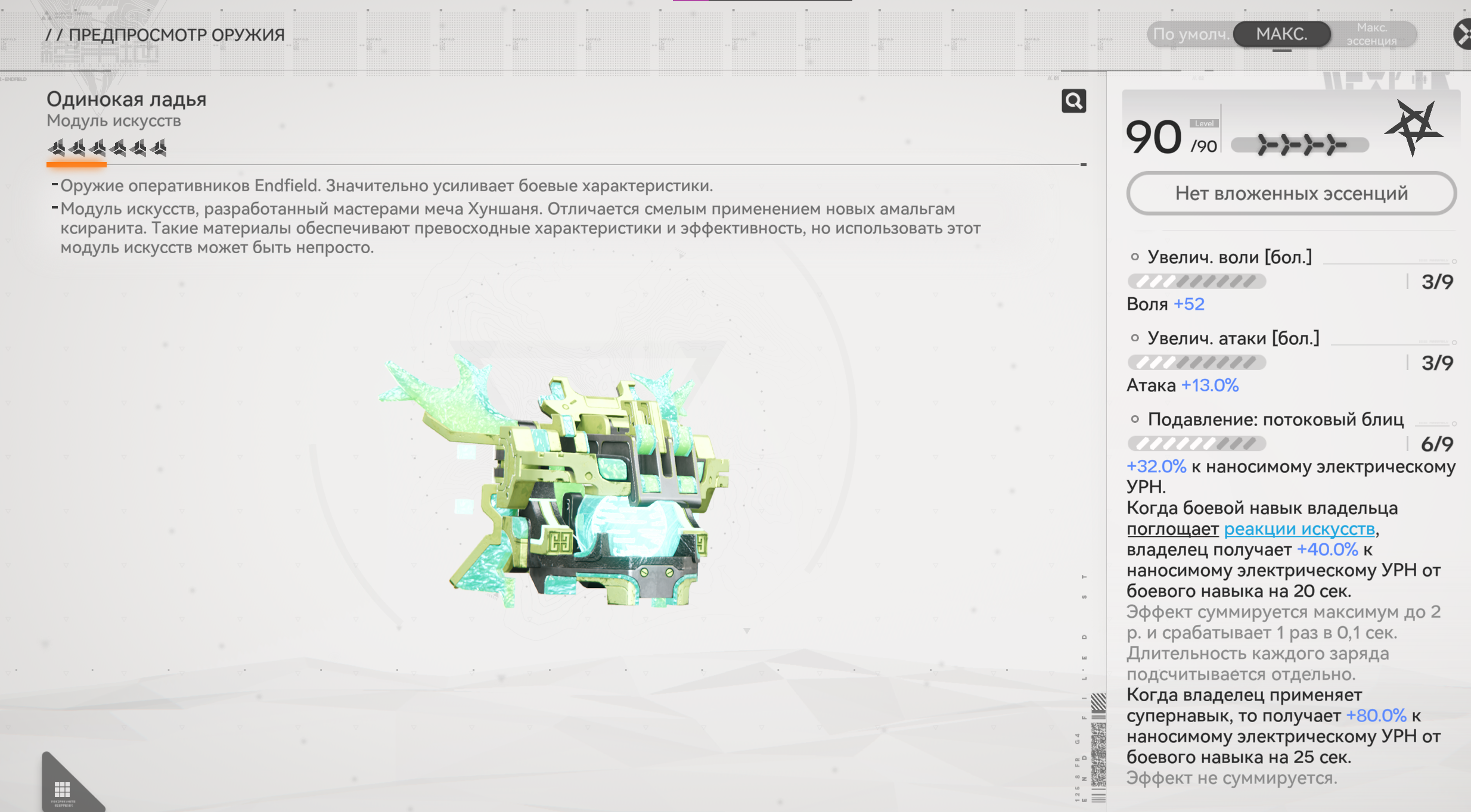Select the "МАКС." tab
This screenshot has height=812, width=1471.
coord(1281,34)
